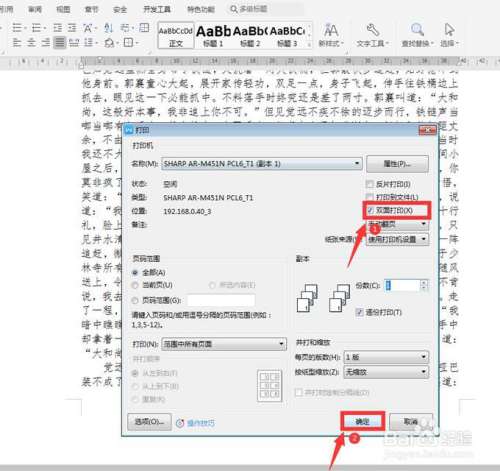Open 每页的版数 pages per sheet dropdown
The height and width of the screenshot is (471, 500).
click(x=386, y=357)
